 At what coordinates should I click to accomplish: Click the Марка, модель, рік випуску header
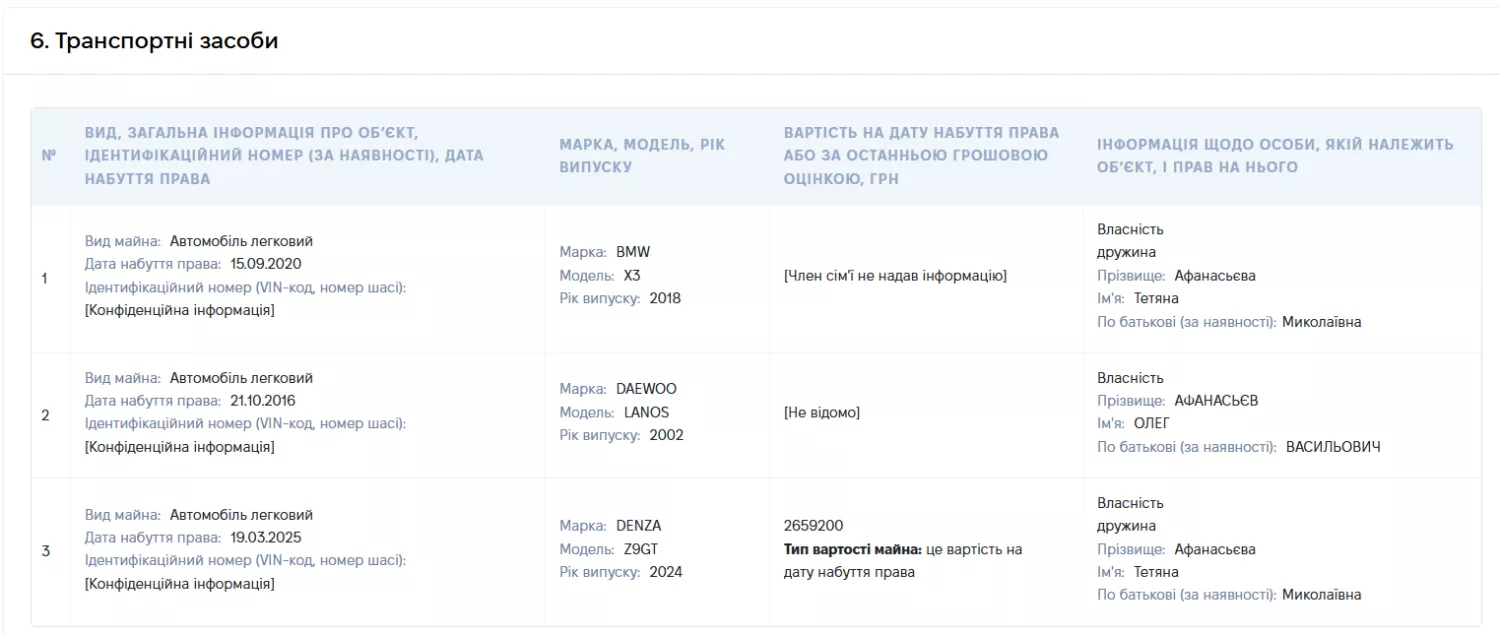click(643, 156)
